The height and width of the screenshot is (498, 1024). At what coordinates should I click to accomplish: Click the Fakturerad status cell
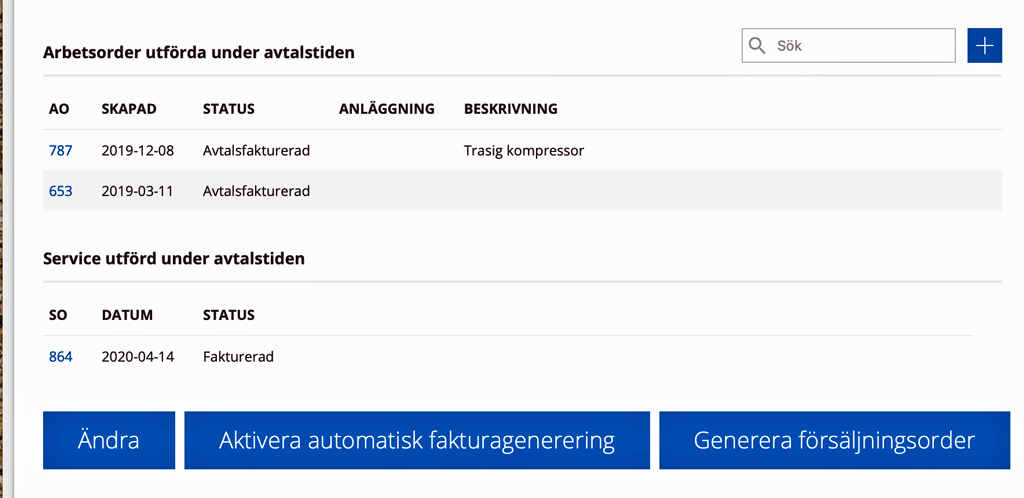(x=238, y=357)
